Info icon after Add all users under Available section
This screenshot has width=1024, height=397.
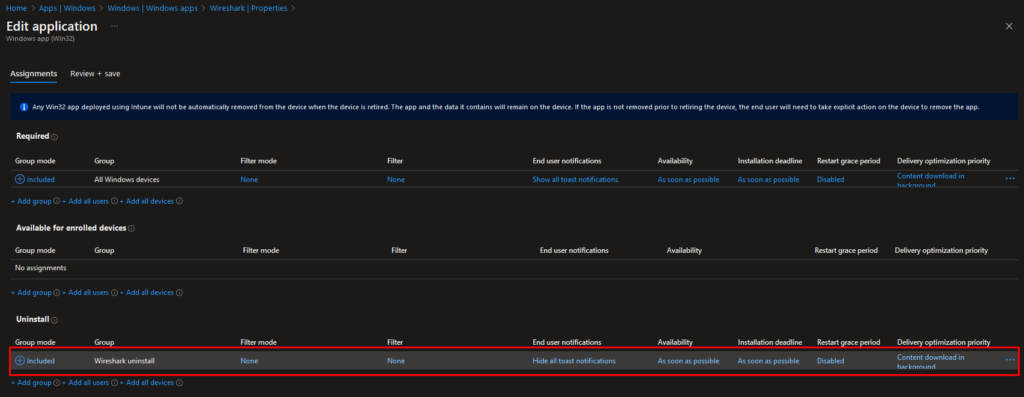[x=114, y=293]
